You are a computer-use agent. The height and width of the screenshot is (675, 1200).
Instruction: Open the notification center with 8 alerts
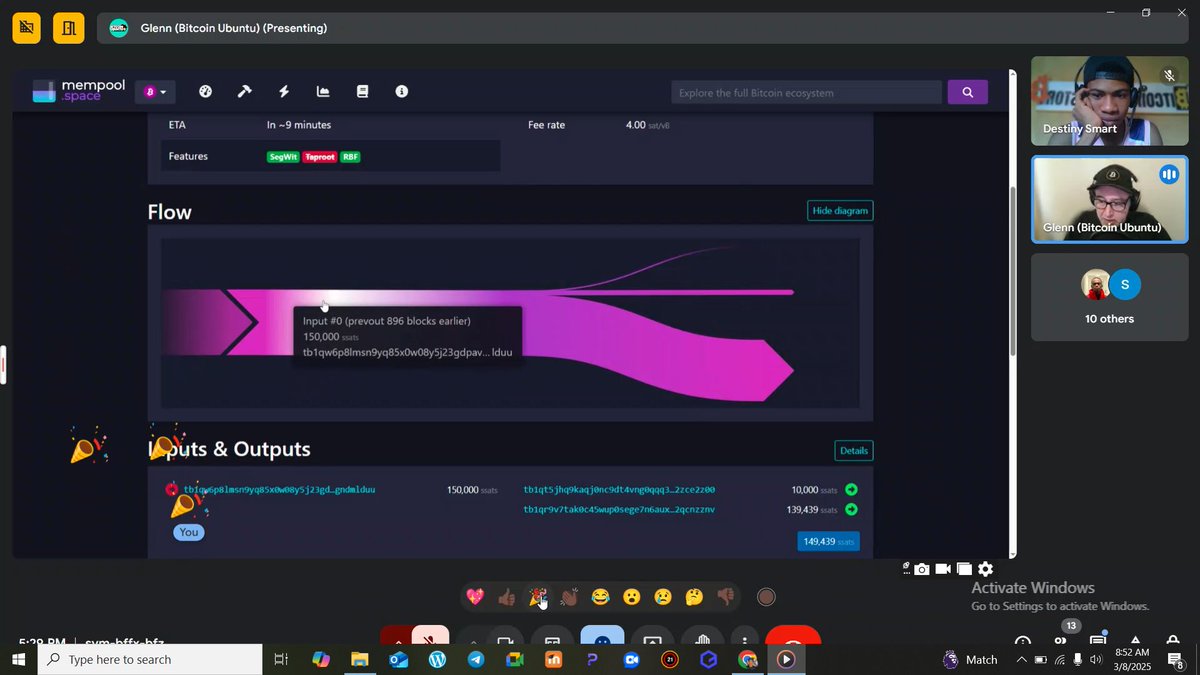pos(1177,659)
